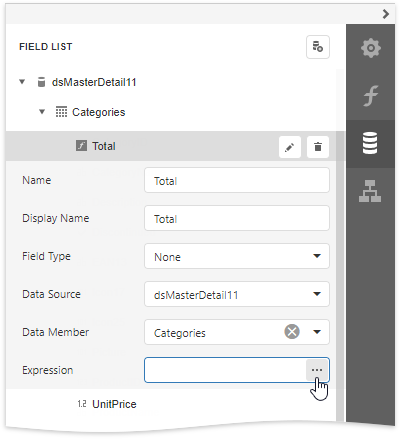Image resolution: width=400 pixels, height=439 pixels.
Task: Click the Total calculated field icon
Action: pos(81,146)
